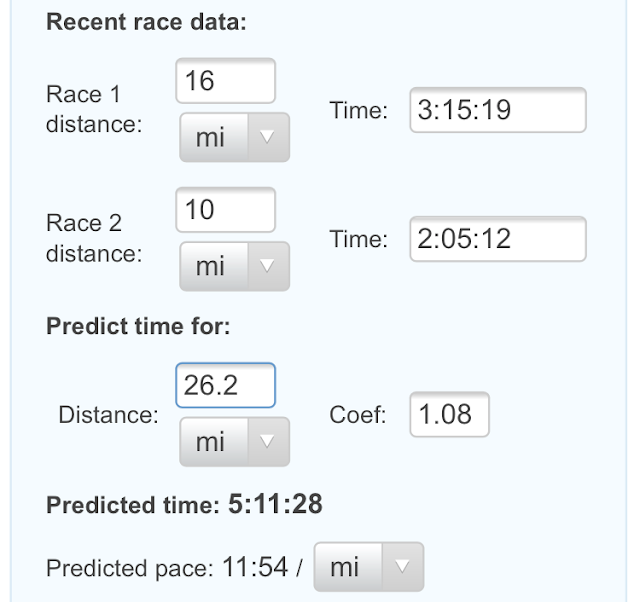This screenshot has width=640, height=602.
Task: Click the Race 1 time field showing 3:15:19
Action: [497, 110]
